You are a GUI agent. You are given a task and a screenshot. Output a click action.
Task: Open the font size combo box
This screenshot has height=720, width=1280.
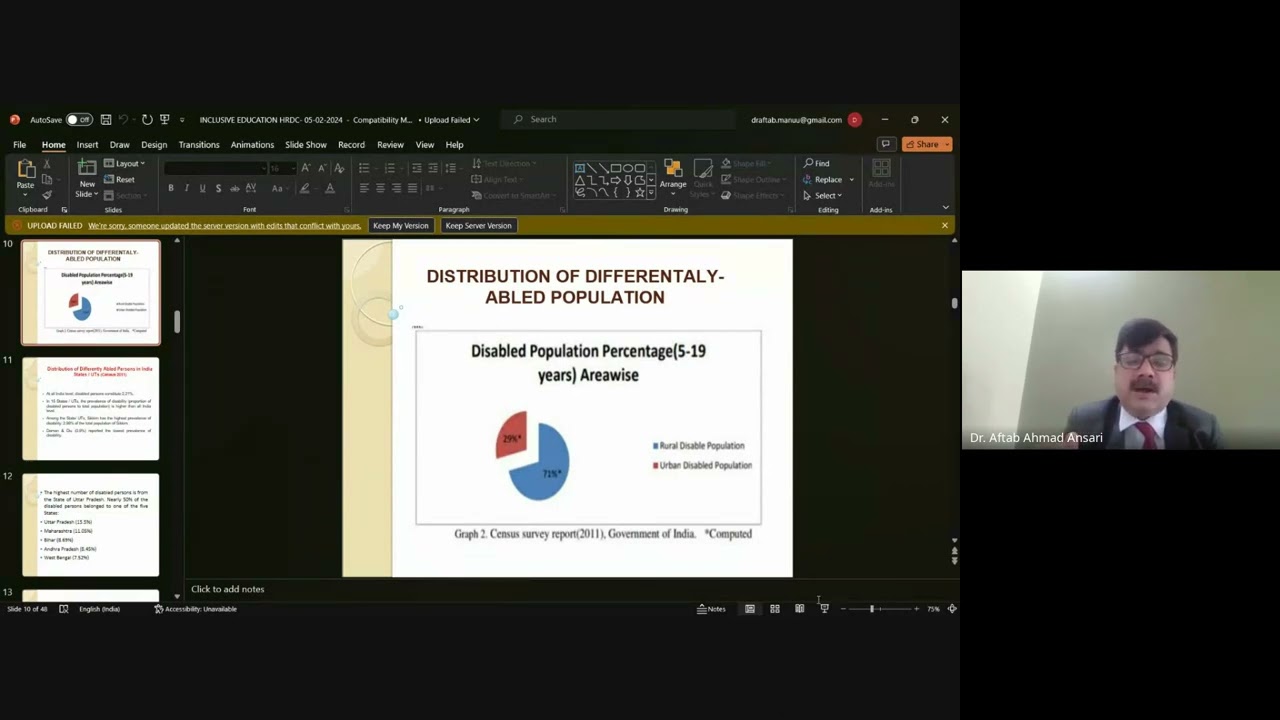pyautogui.click(x=281, y=168)
